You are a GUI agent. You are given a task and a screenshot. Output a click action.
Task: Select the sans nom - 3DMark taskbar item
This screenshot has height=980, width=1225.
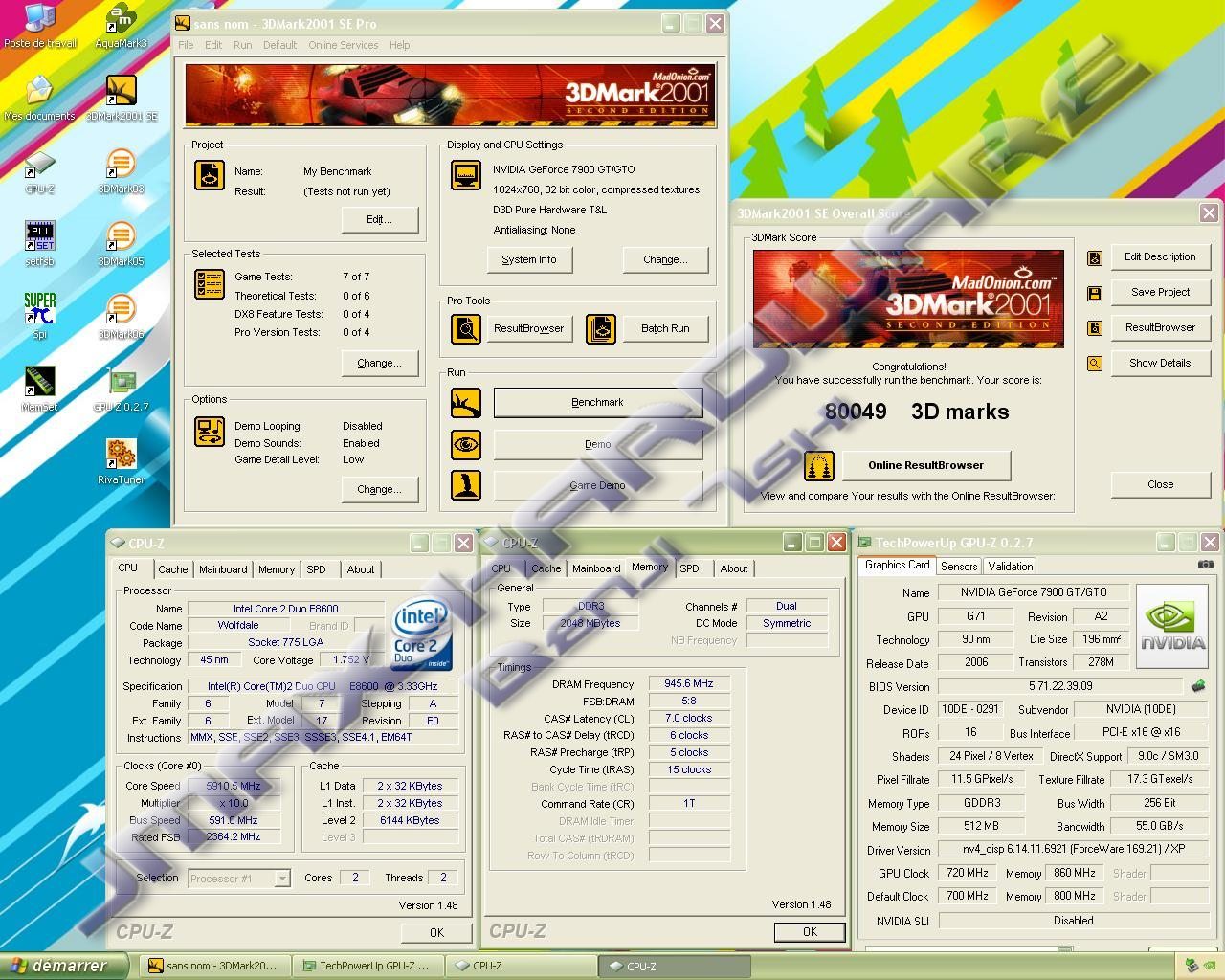point(213,966)
